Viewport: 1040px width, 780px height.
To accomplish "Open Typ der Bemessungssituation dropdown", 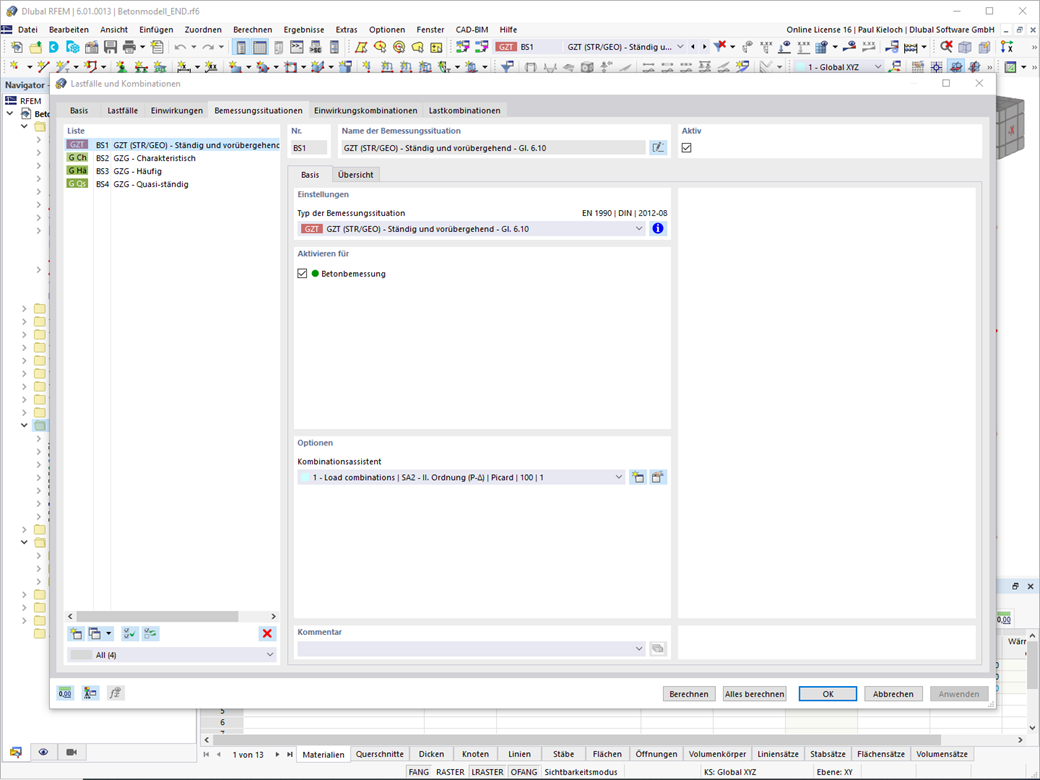I will point(472,229).
